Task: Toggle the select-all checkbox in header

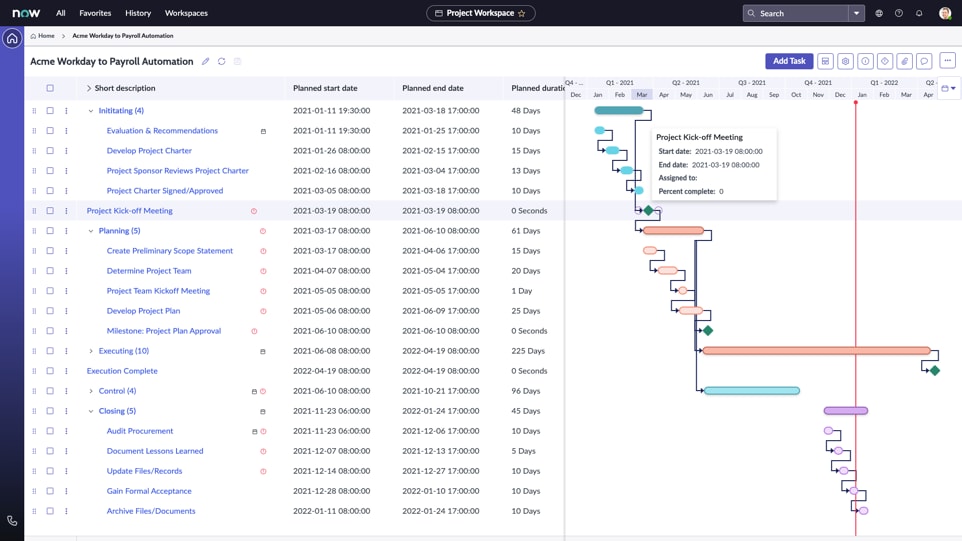Action: point(50,88)
